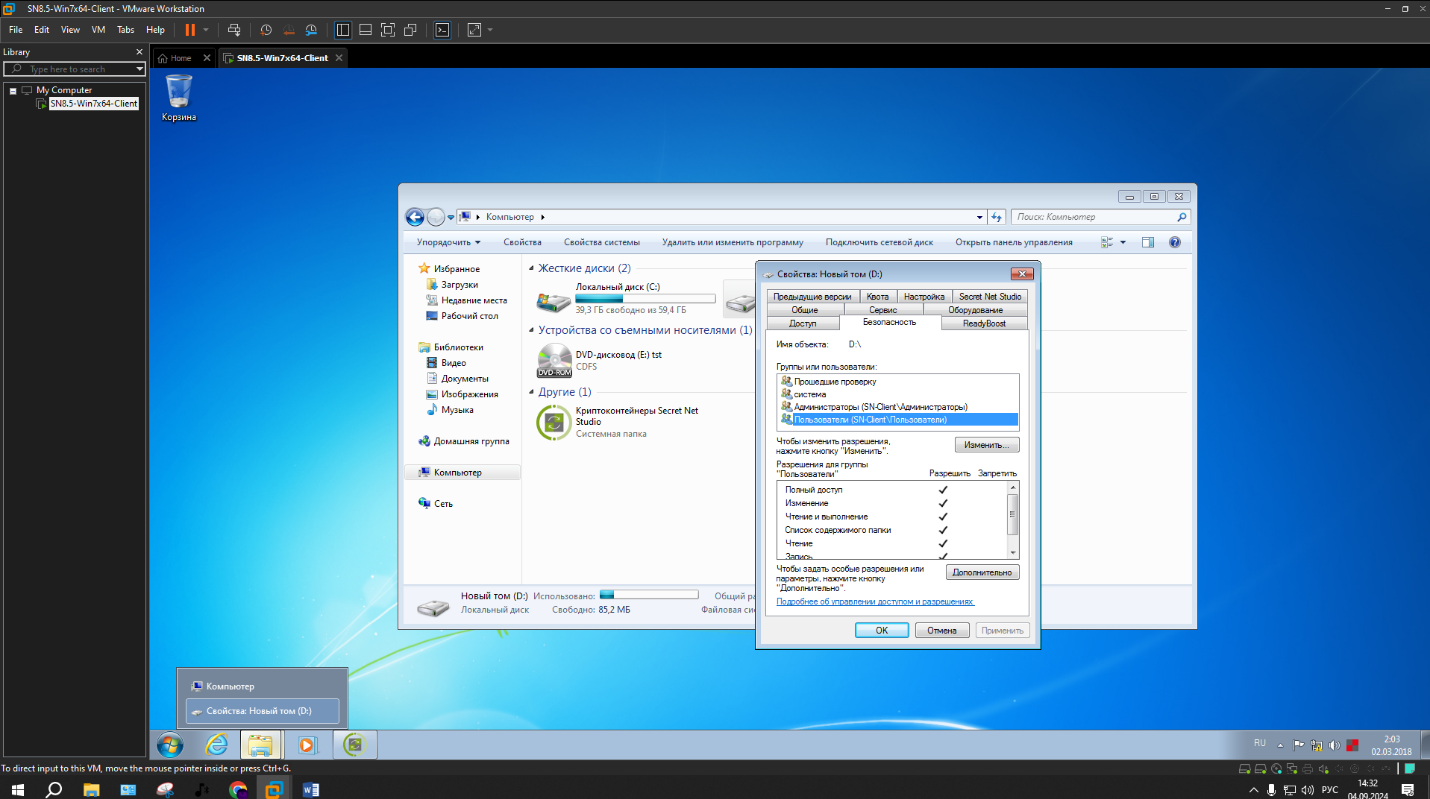Enter full screen mode icon
This screenshot has height=799, width=1430.
(388, 30)
